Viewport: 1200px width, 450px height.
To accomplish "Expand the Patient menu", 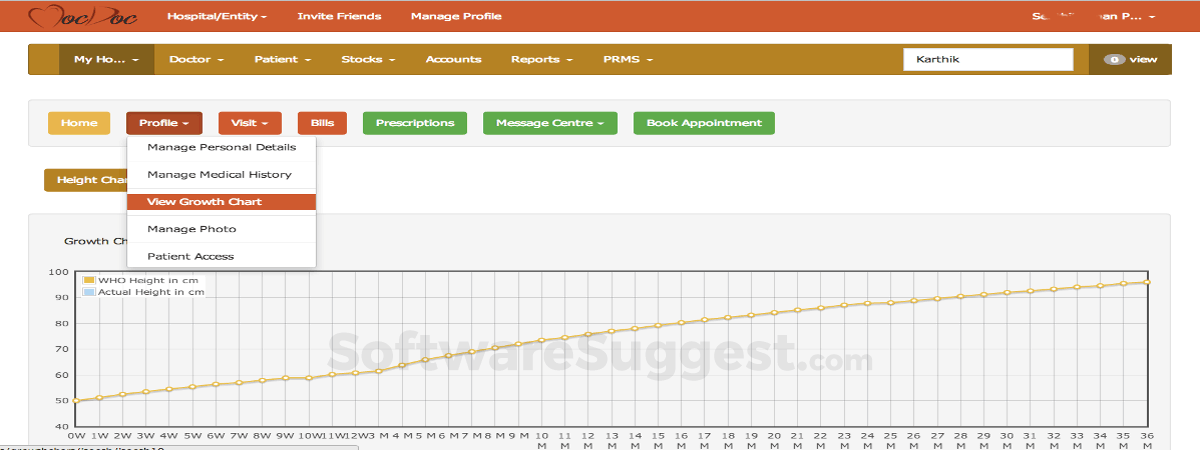I will 282,59.
